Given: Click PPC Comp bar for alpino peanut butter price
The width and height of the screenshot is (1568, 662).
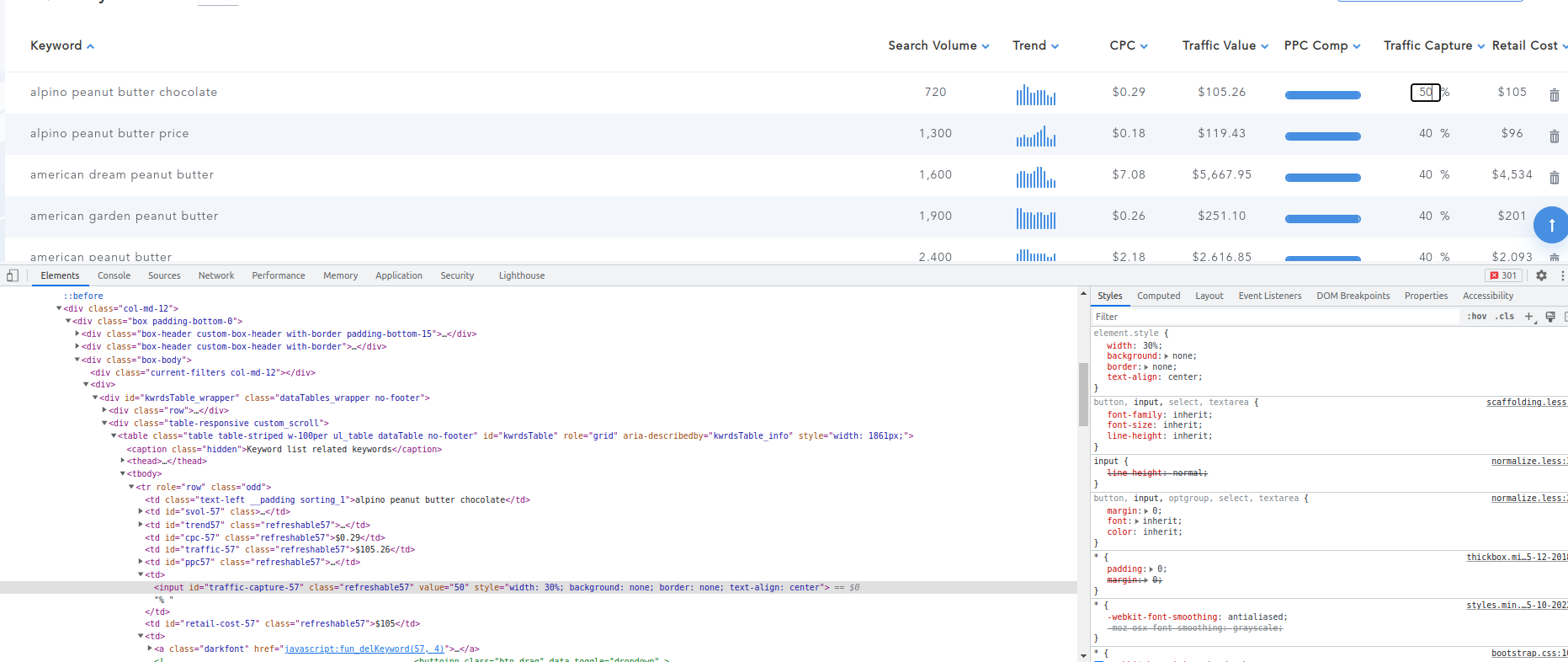Looking at the screenshot, I should (x=1322, y=136).
